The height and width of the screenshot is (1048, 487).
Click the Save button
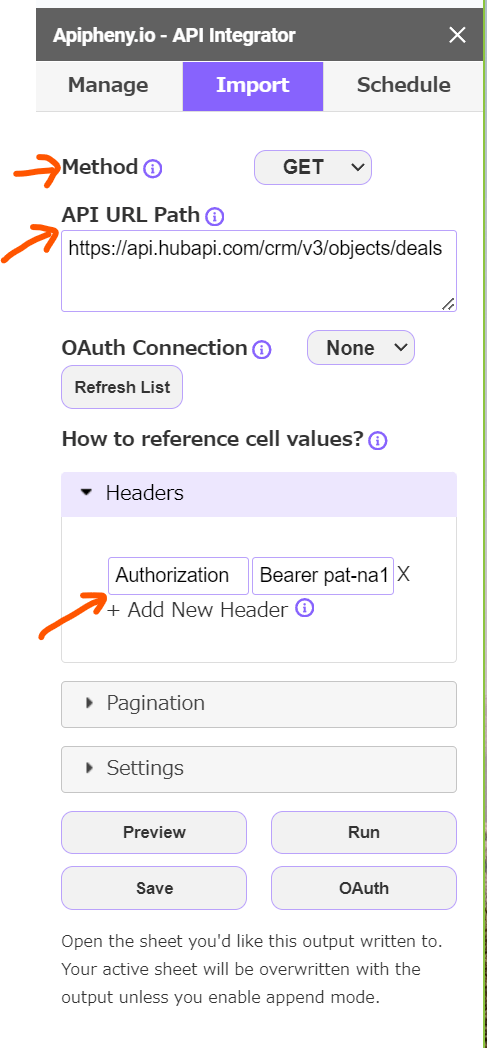click(x=154, y=888)
